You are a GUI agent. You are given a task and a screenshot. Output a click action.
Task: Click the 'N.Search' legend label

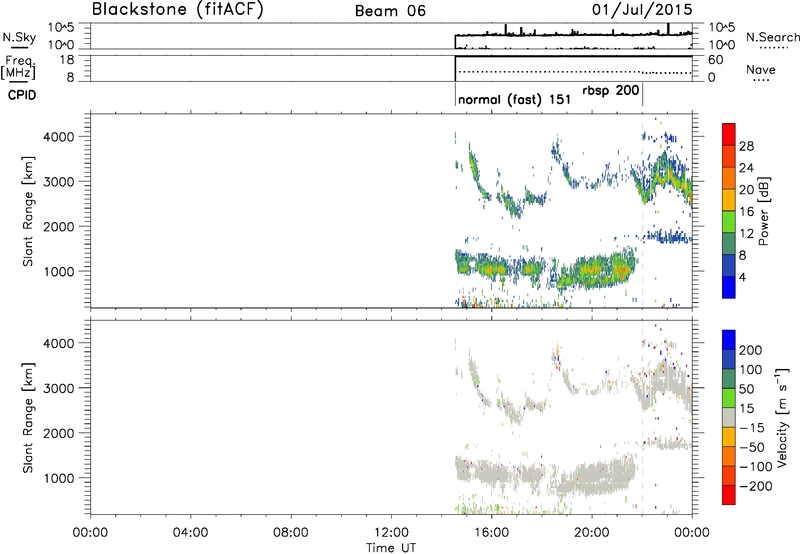coord(772,37)
